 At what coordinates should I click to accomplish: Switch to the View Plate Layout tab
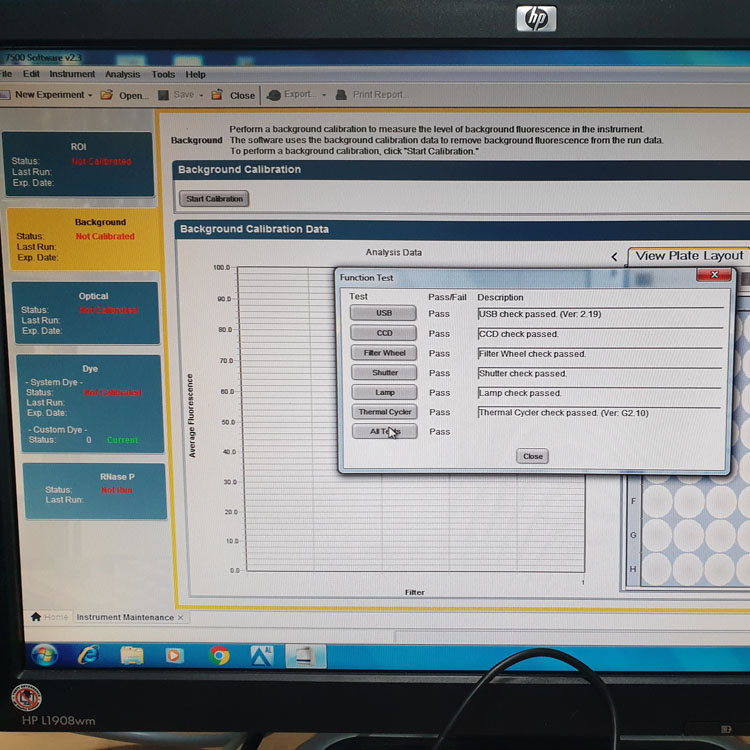click(x=689, y=256)
